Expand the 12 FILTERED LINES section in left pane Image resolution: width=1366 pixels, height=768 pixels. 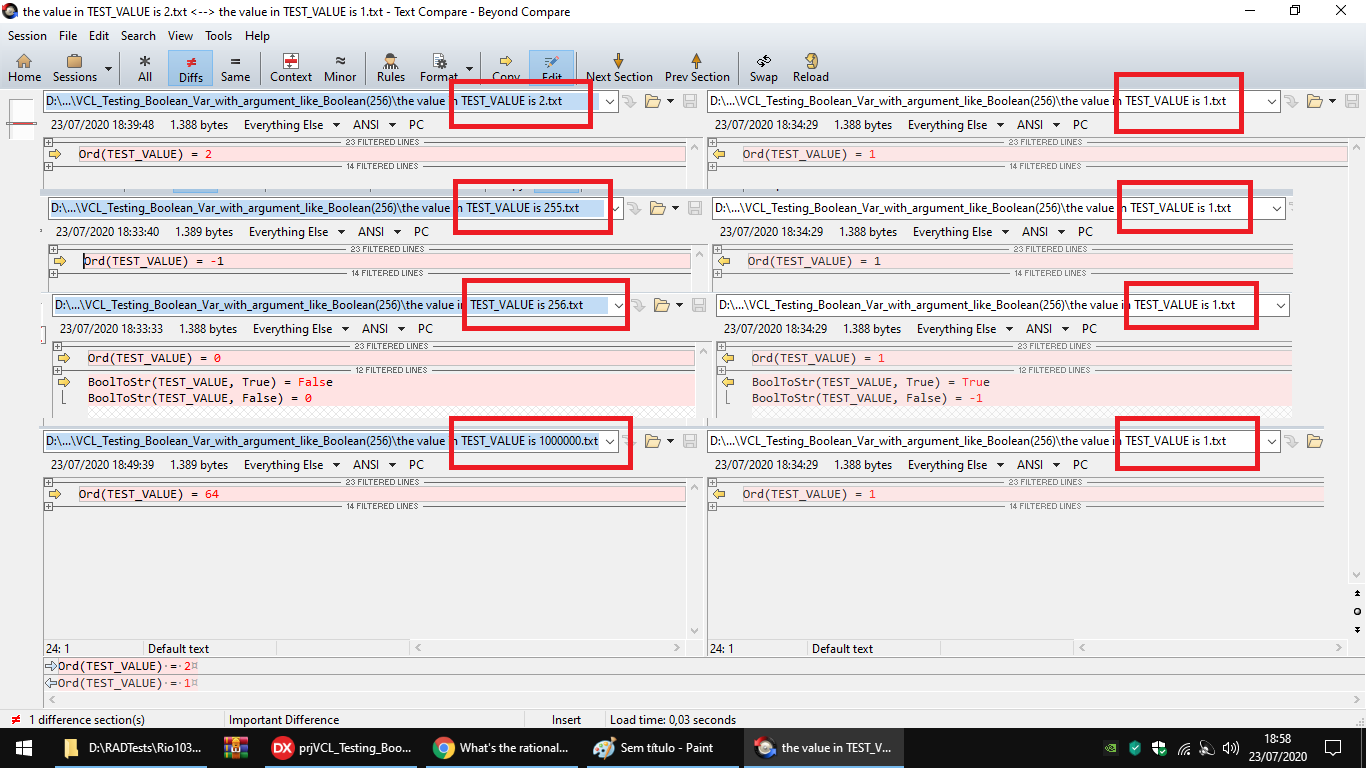pos(58,370)
